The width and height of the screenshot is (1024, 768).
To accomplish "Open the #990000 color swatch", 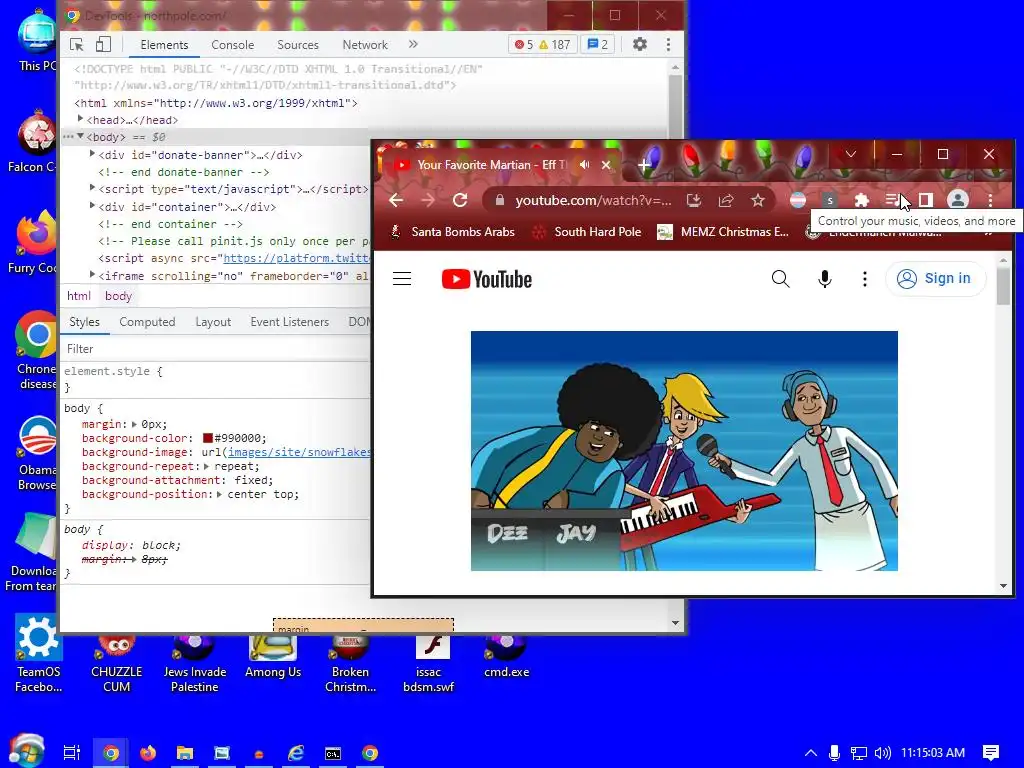I will [x=208, y=438].
